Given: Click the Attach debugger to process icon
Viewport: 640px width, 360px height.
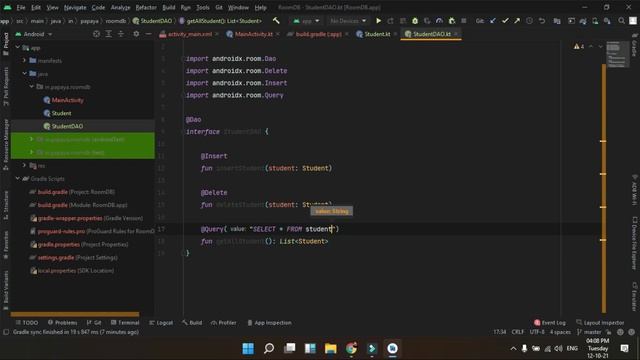Looking at the screenshot, I should click(x=451, y=20).
